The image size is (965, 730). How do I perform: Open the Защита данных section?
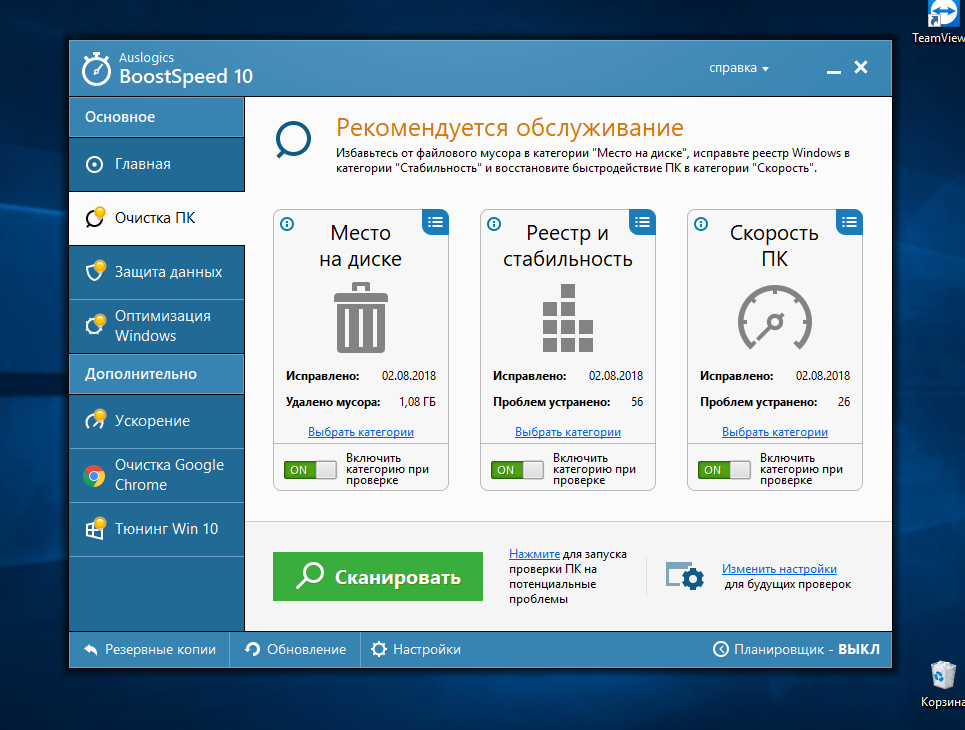pyautogui.click(x=157, y=272)
